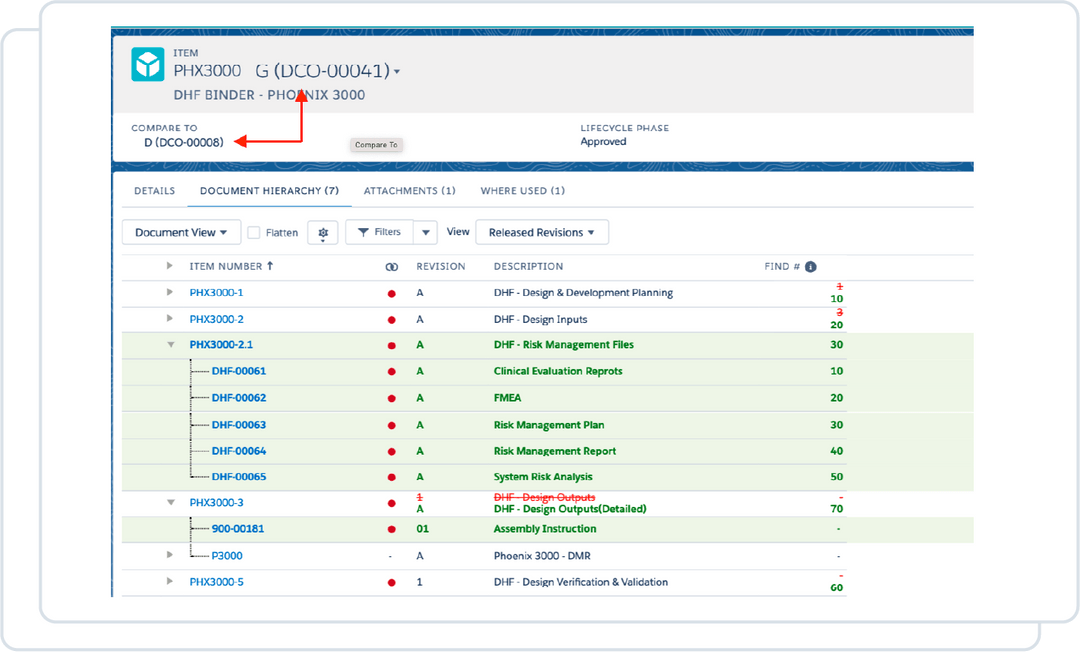Click the red status indicator on PHX3000-3

(390, 502)
